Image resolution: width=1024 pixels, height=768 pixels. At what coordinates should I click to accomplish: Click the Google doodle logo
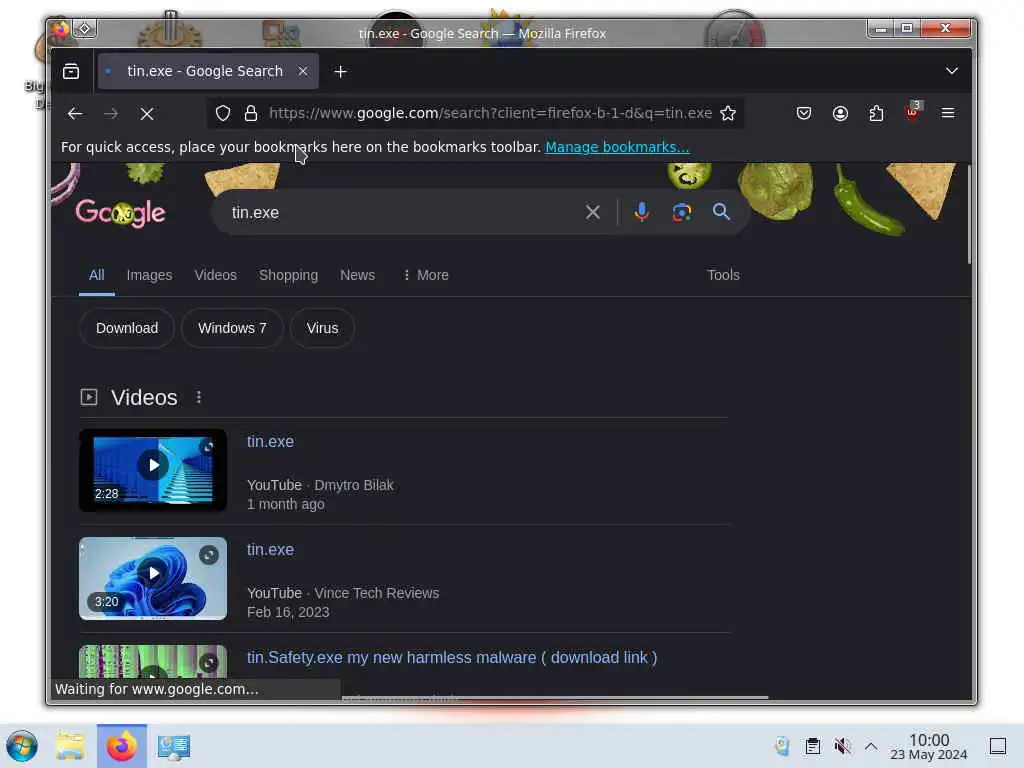pyautogui.click(x=121, y=213)
